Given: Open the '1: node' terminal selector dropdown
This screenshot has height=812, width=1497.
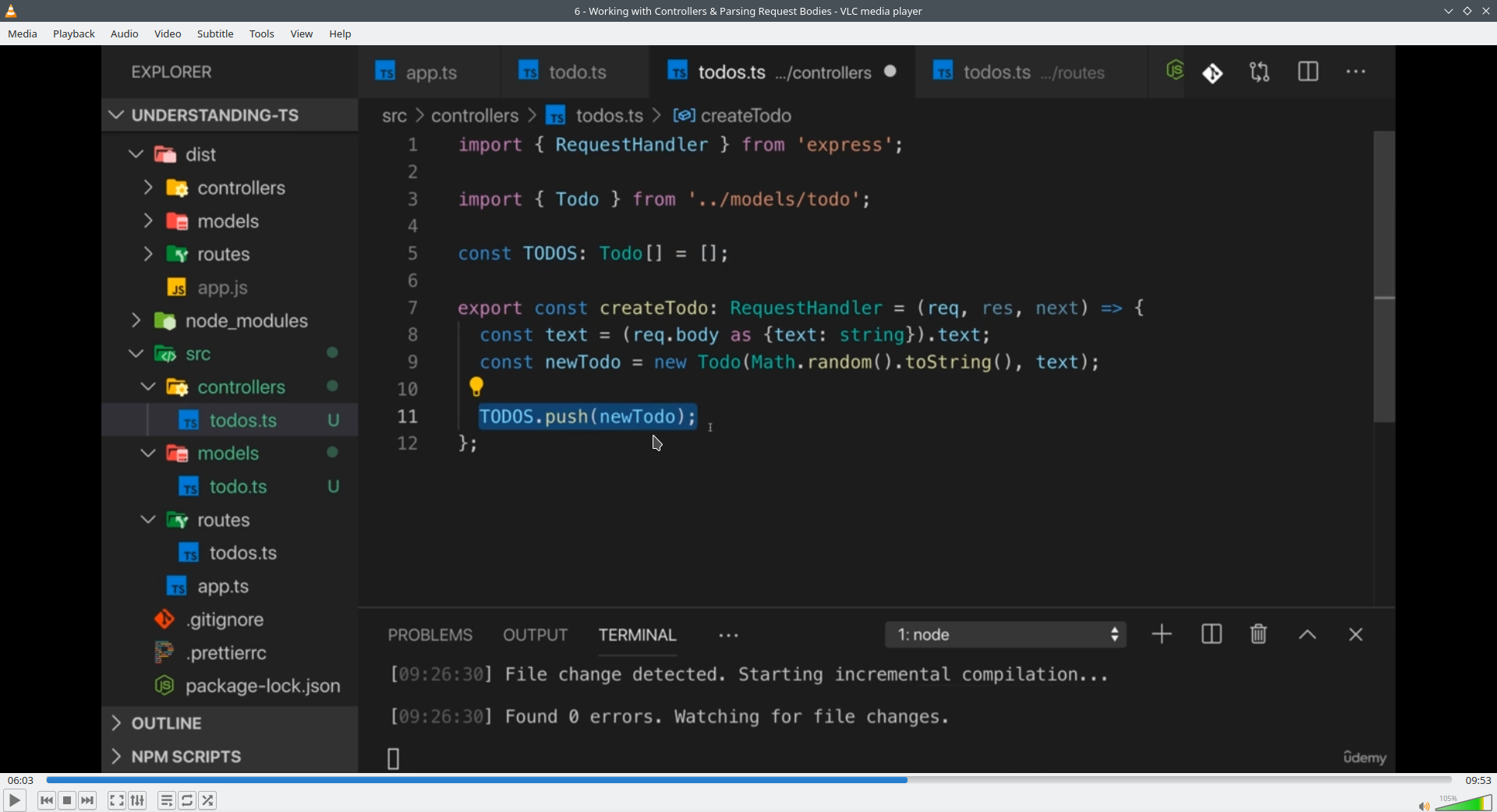Looking at the screenshot, I should point(1006,634).
